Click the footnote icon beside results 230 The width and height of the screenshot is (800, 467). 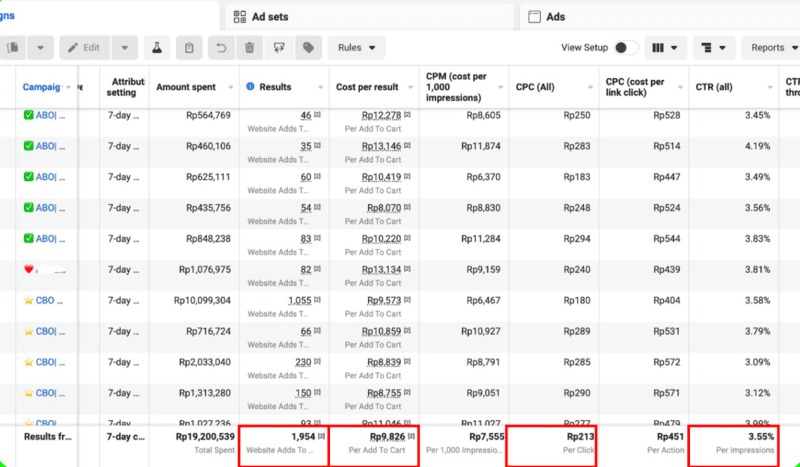coord(317,361)
